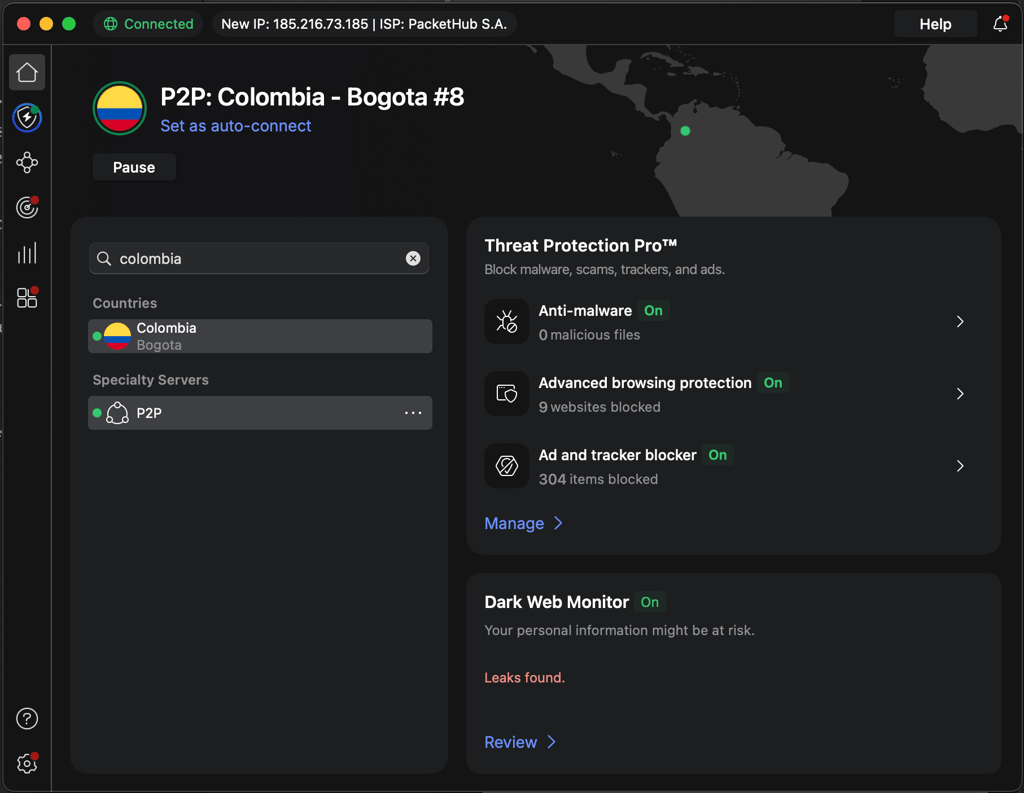Select the P2P specialty server row

pos(260,413)
